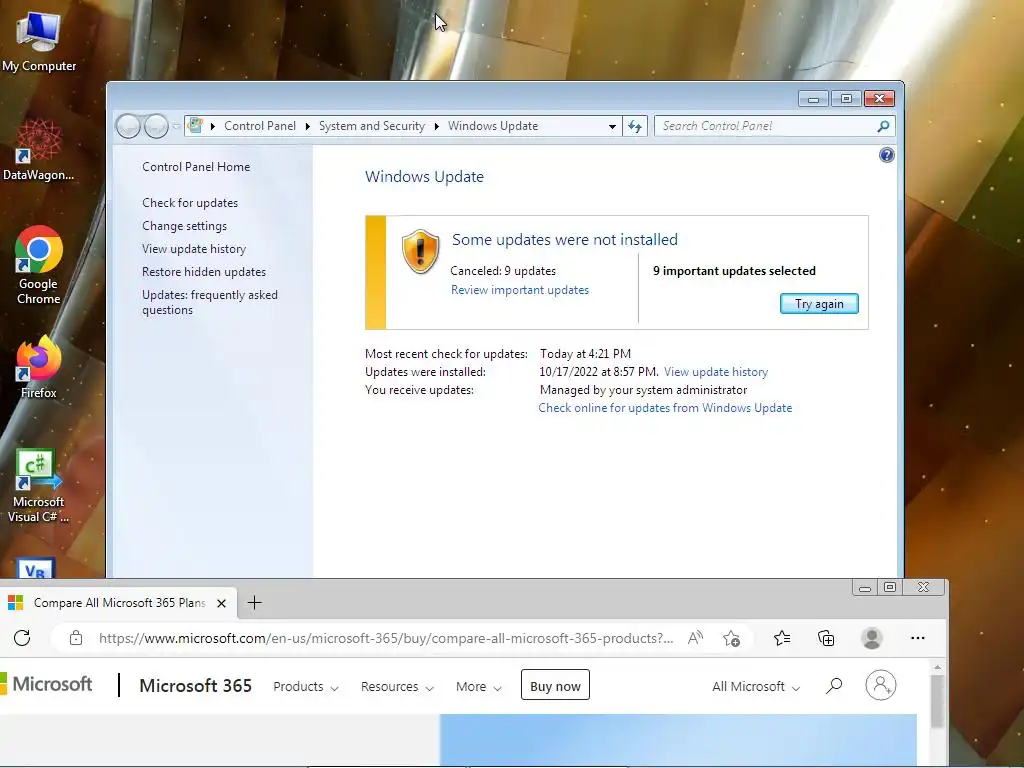The height and width of the screenshot is (768, 1024).
Task: Click Windows Update breadcrumb
Action: (493, 126)
